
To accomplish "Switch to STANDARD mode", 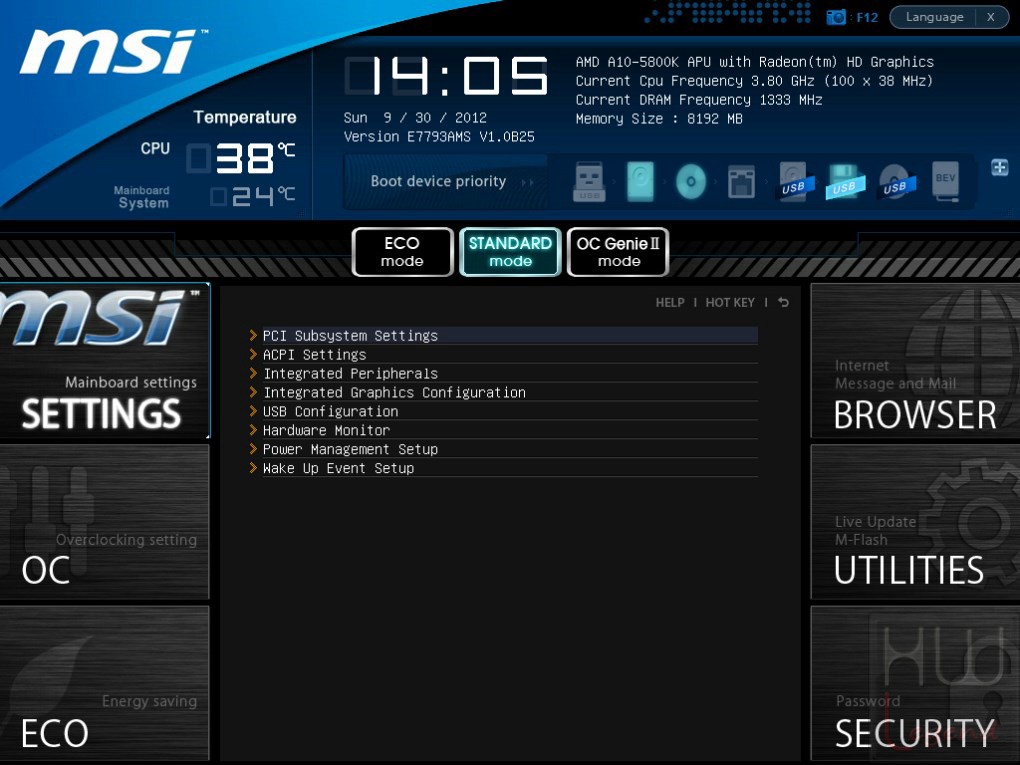I will pos(510,252).
